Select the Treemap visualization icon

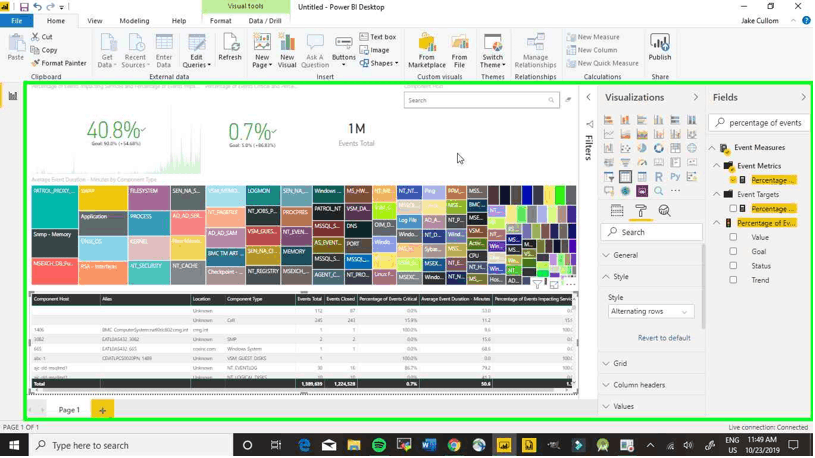pyautogui.click(x=675, y=148)
